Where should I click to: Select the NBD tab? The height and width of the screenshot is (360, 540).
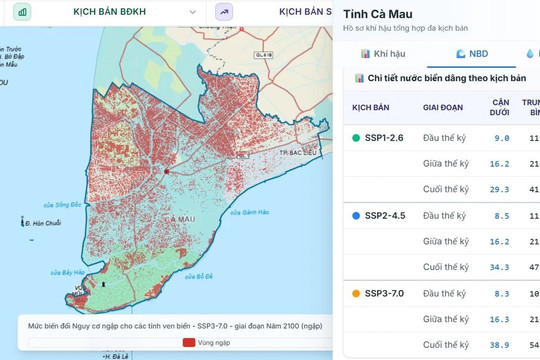[x=472, y=54]
